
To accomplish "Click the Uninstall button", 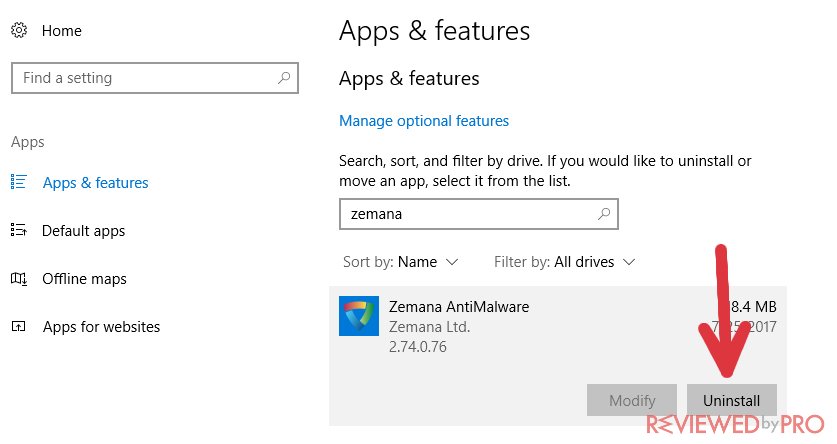I will pyautogui.click(x=731, y=400).
